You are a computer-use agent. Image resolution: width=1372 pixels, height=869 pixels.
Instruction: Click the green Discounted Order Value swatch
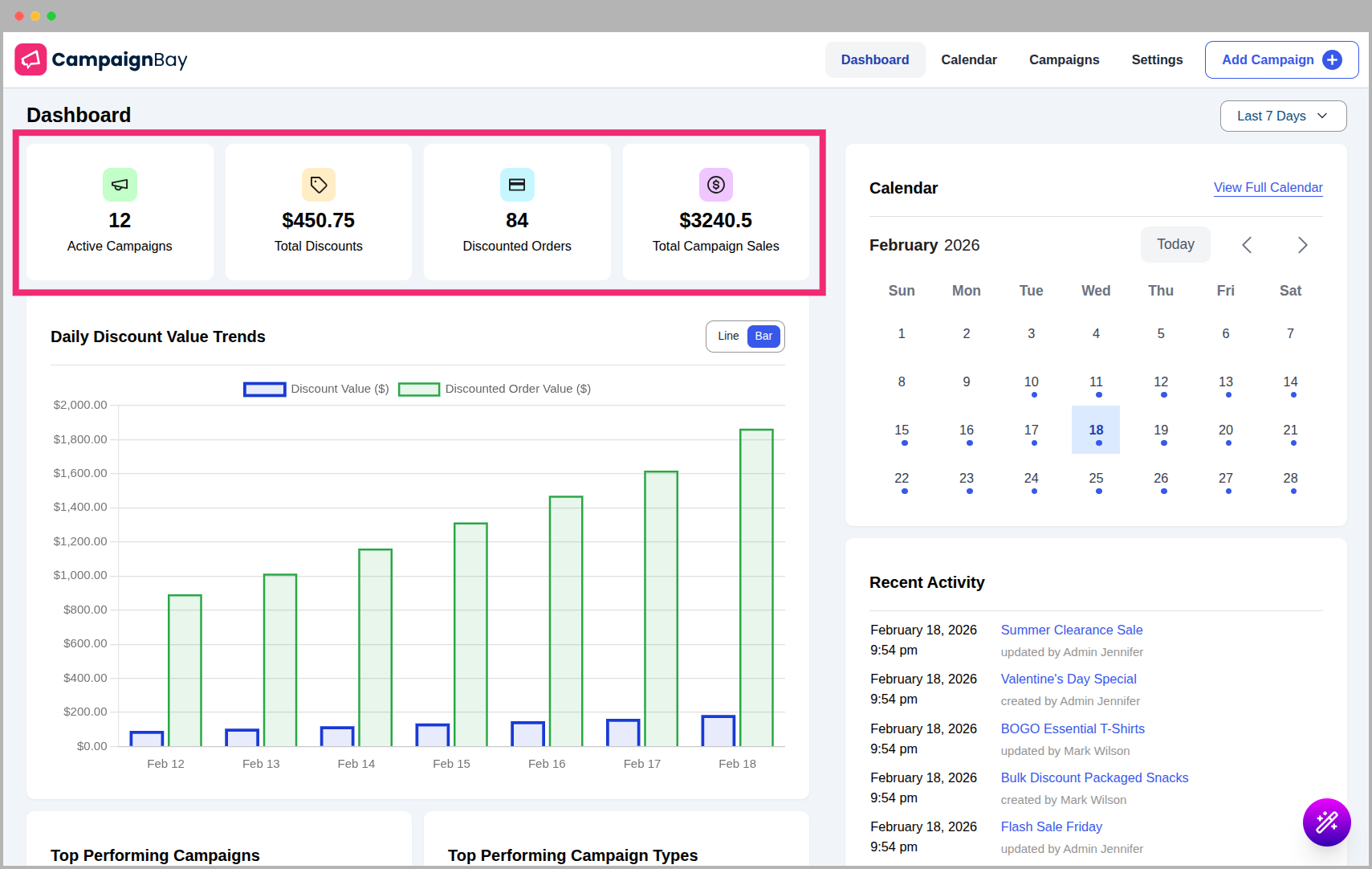tap(419, 389)
